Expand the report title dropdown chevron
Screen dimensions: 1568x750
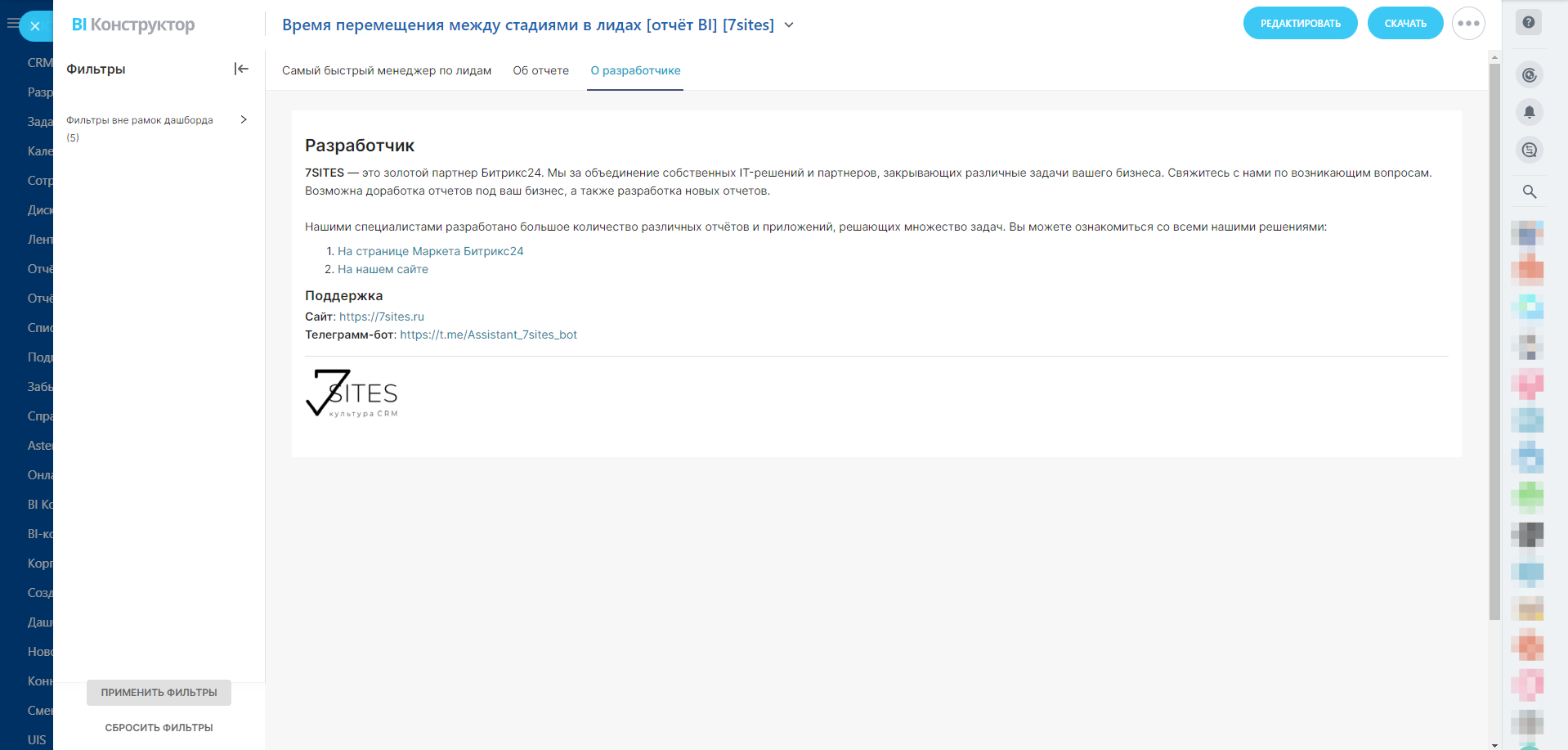(x=789, y=25)
